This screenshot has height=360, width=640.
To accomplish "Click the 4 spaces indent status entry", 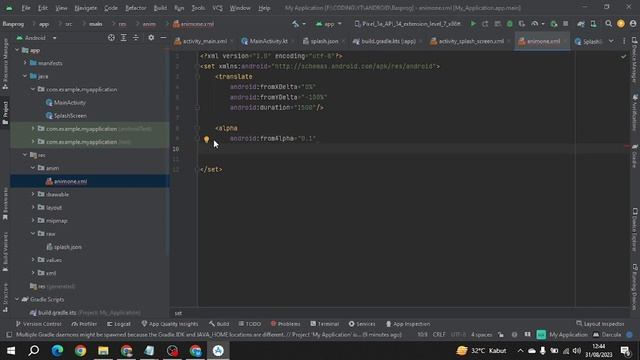I will coord(482,335).
